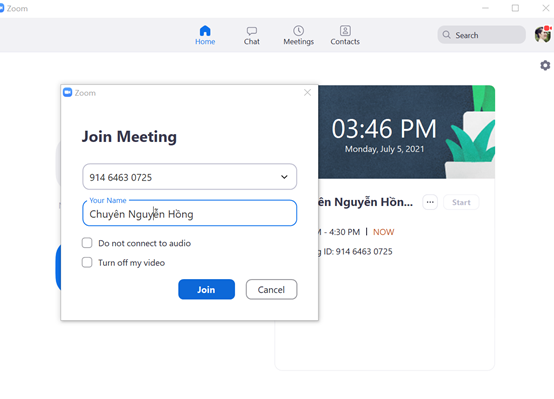This screenshot has width=554, height=399.
Task: Start the scheduled meeting
Action: click(x=461, y=202)
